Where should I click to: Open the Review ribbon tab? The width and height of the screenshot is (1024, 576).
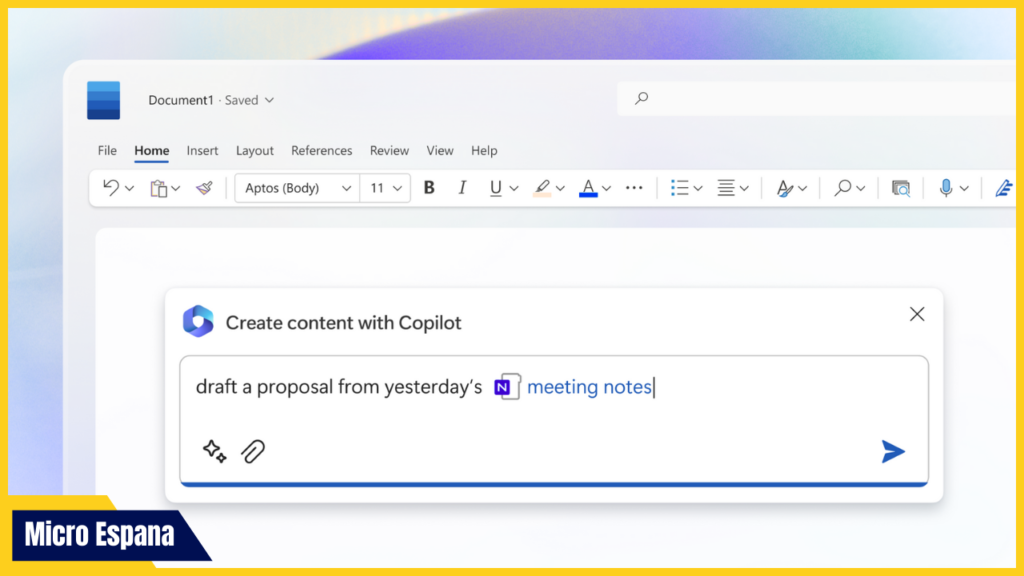click(389, 150)
